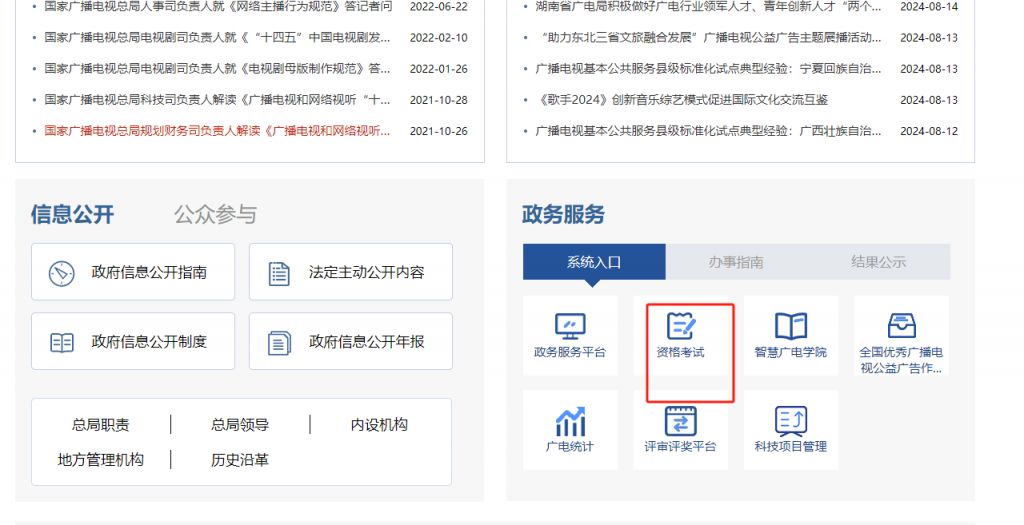
Task: Click the pages icon beside 政府信息公开年报
Action: (x=280, y=343)
